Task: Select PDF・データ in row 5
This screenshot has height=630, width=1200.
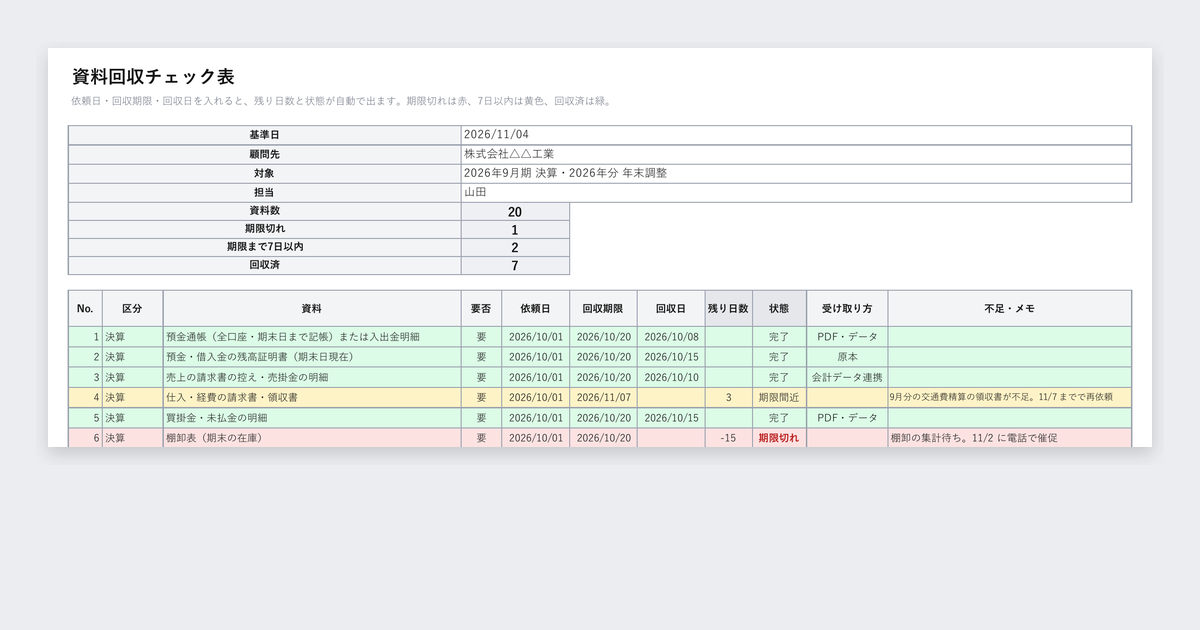Action: (x=847, y=418)
